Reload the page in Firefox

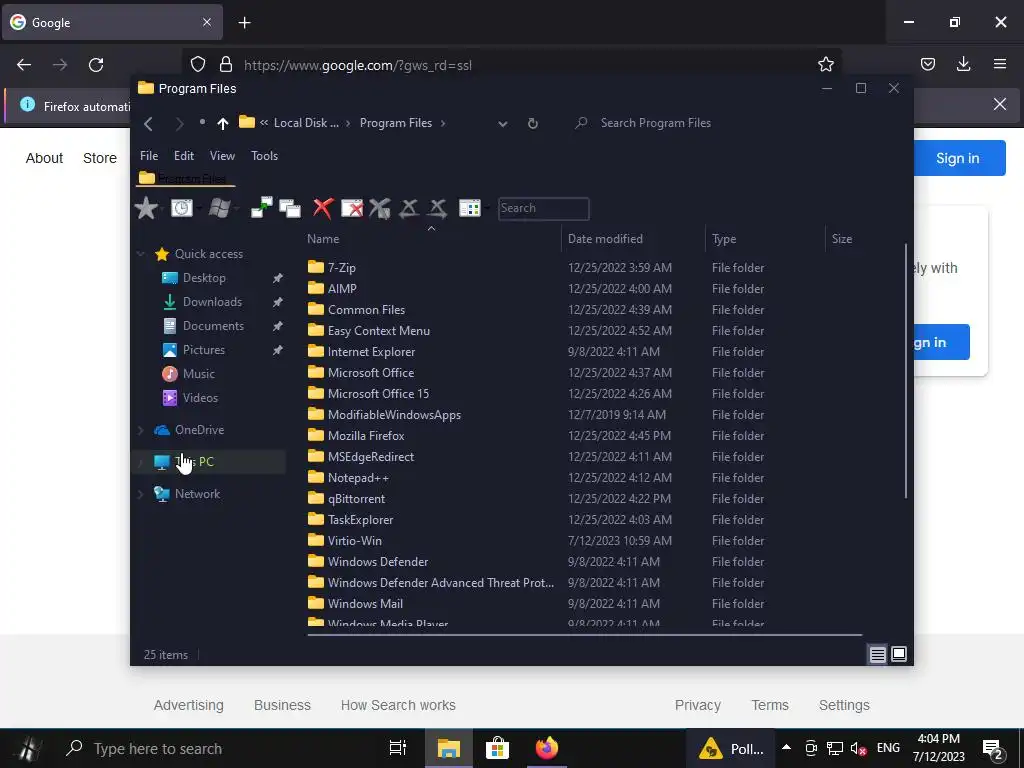pos(96,65)
